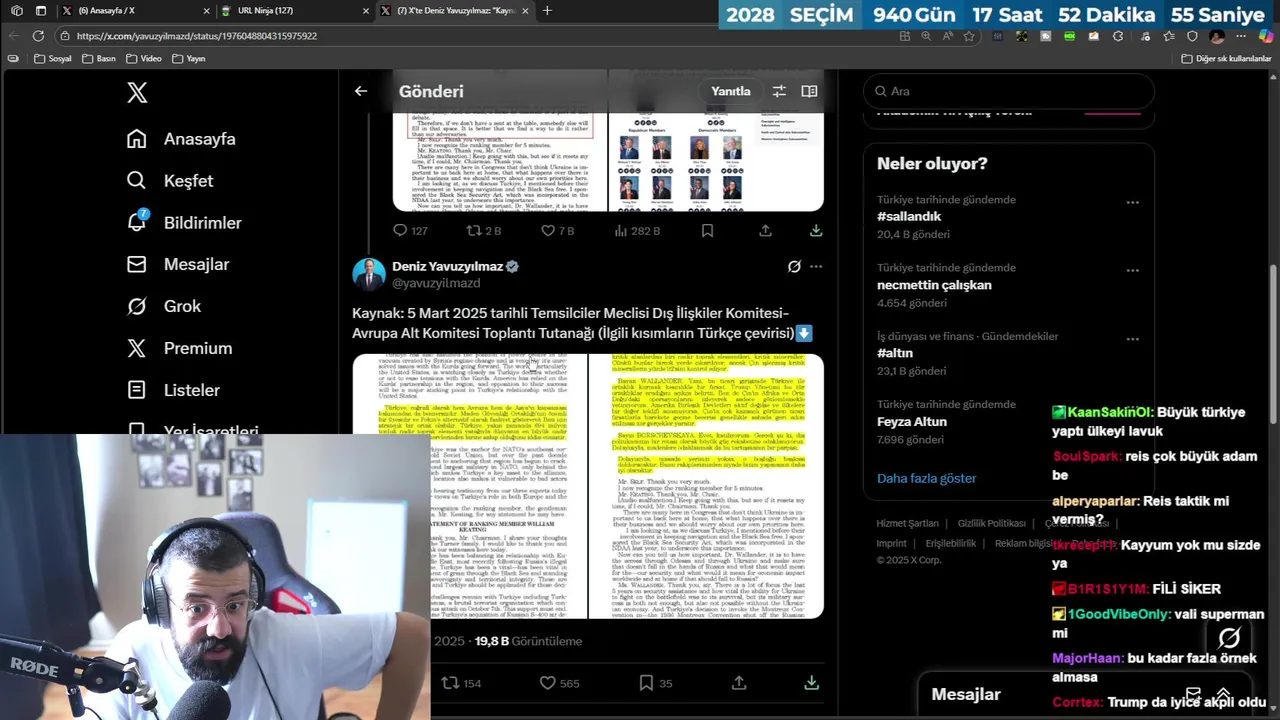Open Copilot icon in browser toolbar
The height and width of the screenshot is (720, 1280).
tap(1265, 36)
